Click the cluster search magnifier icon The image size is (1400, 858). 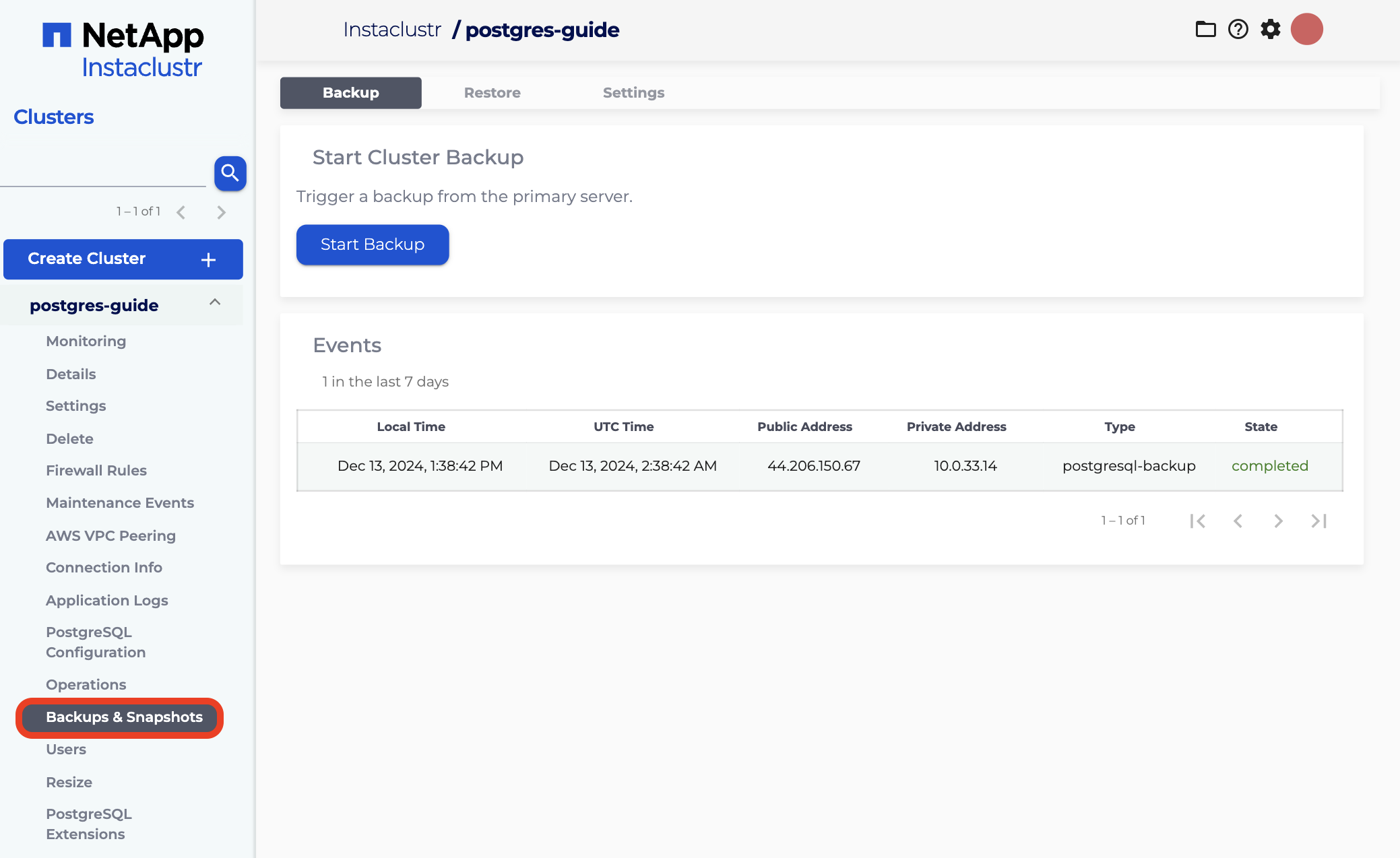click(230, 173)
